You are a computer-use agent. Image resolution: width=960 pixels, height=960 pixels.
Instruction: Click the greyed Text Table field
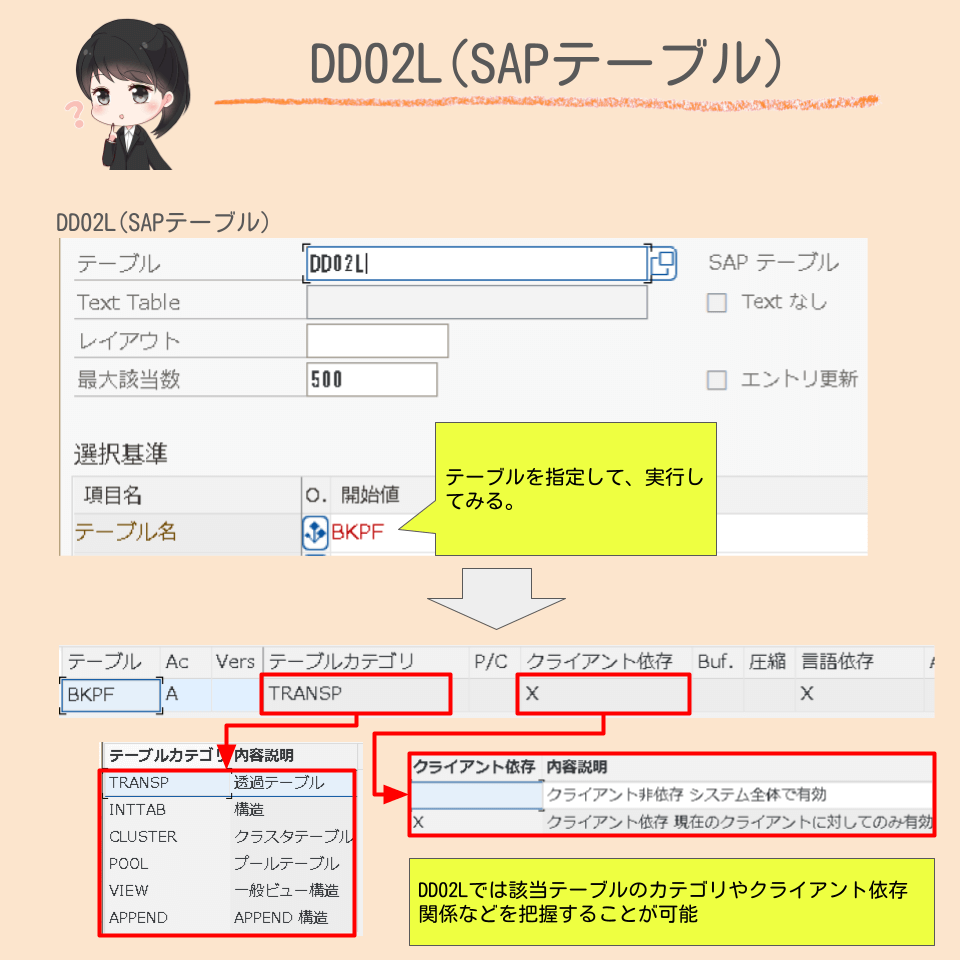click(476, 301)
